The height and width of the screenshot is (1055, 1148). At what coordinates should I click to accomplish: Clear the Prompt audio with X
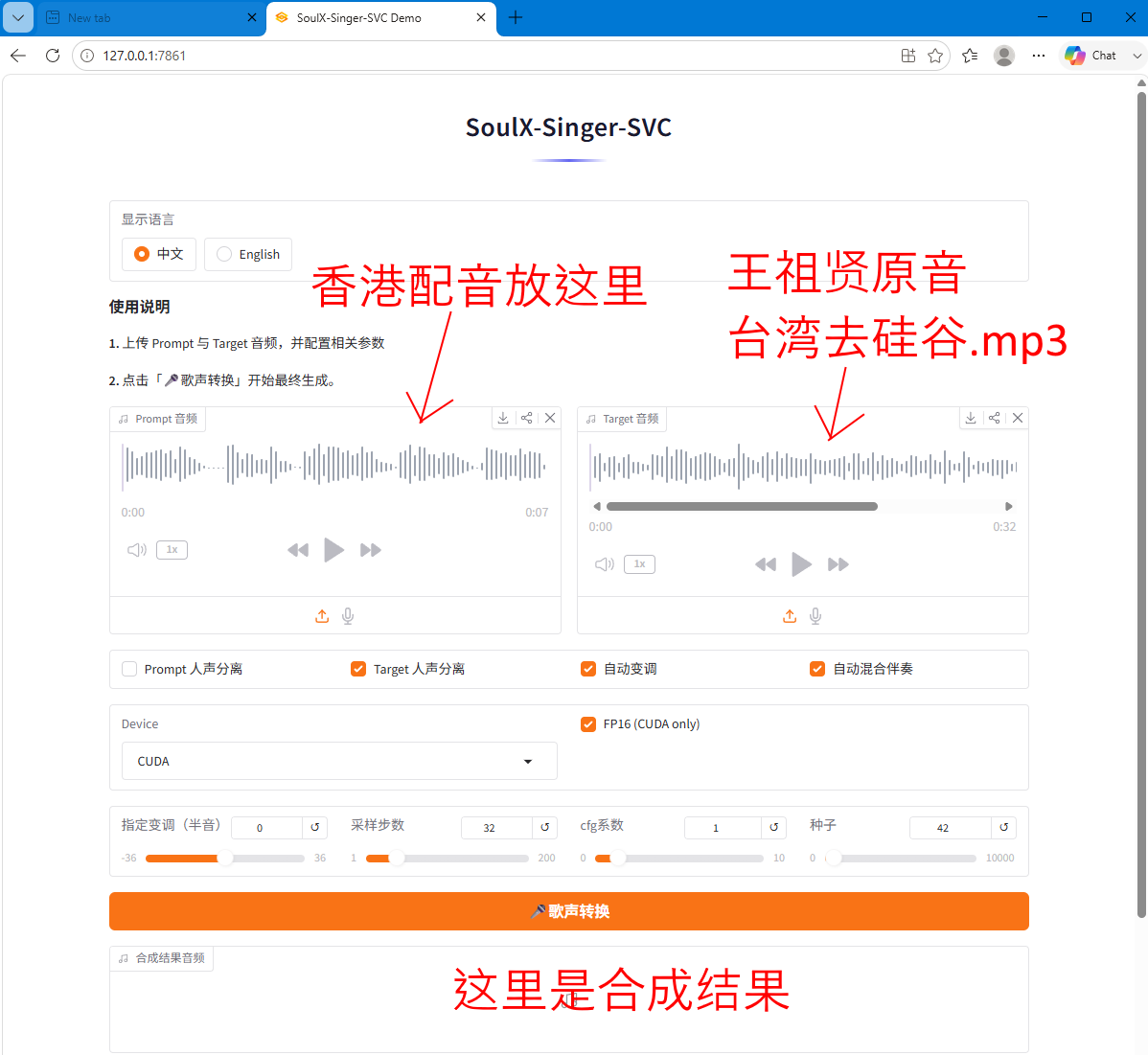[550, 418]
